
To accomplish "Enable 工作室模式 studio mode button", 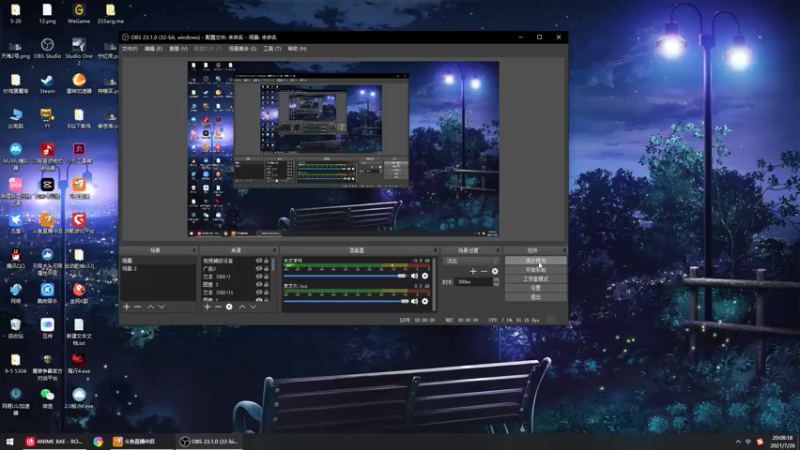I will 535,279.
